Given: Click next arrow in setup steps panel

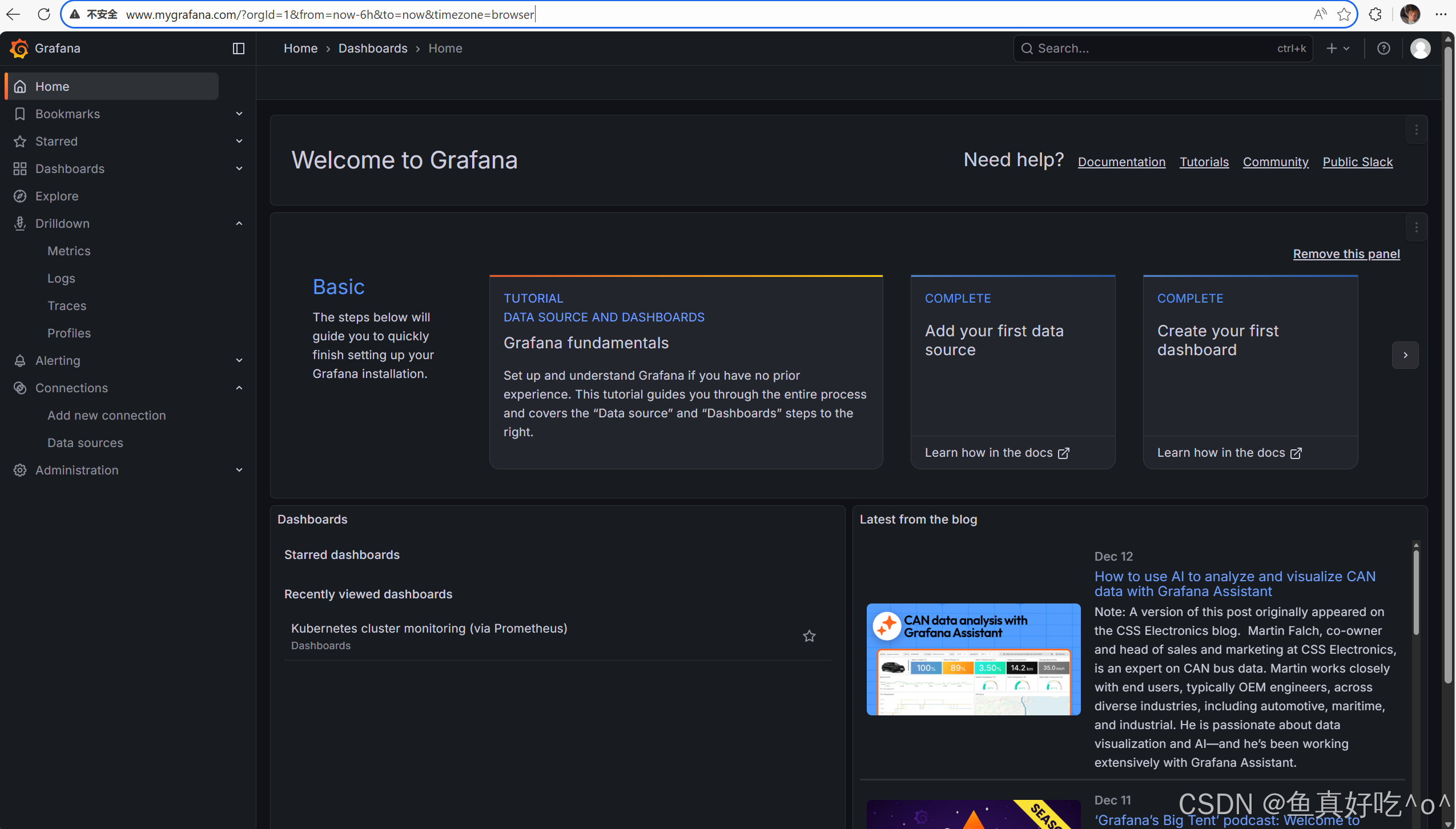Looking at the screenshot, I should [1405, 355].
